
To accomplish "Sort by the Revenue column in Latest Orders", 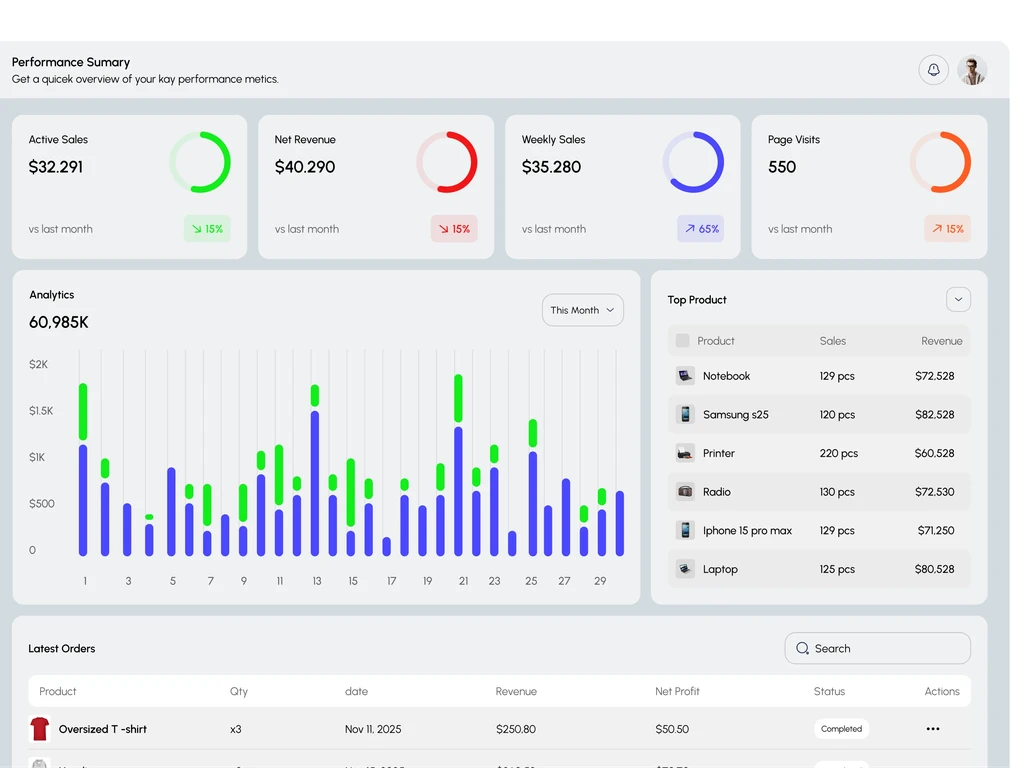I will (516, 692).
